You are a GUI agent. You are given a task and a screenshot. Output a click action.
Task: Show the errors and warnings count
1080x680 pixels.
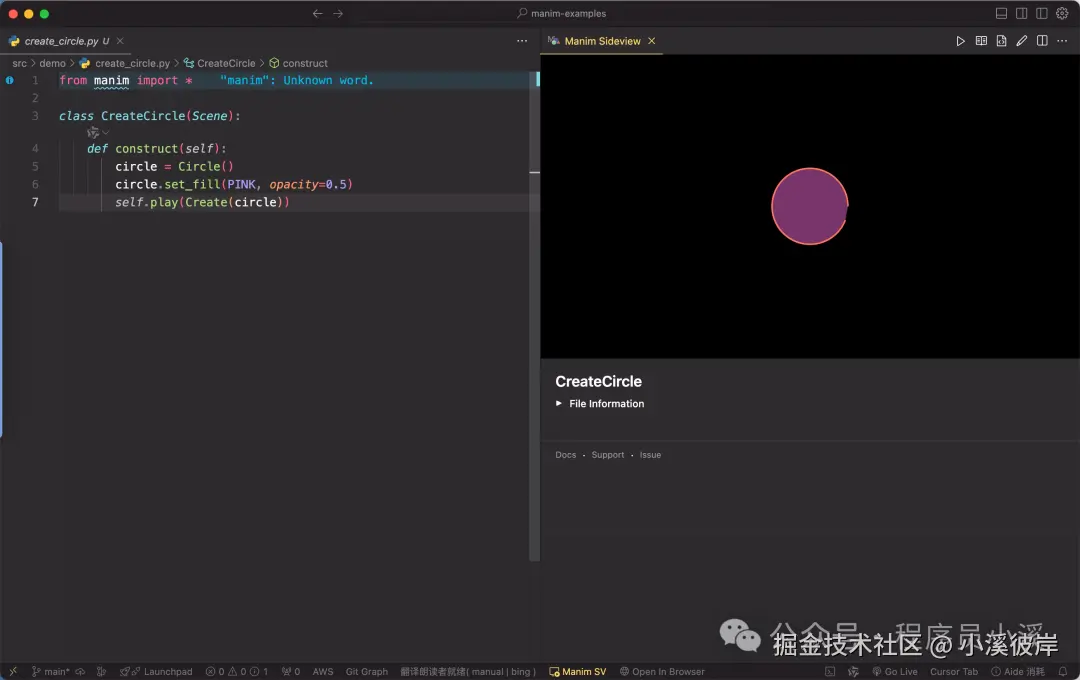[236, 672]
